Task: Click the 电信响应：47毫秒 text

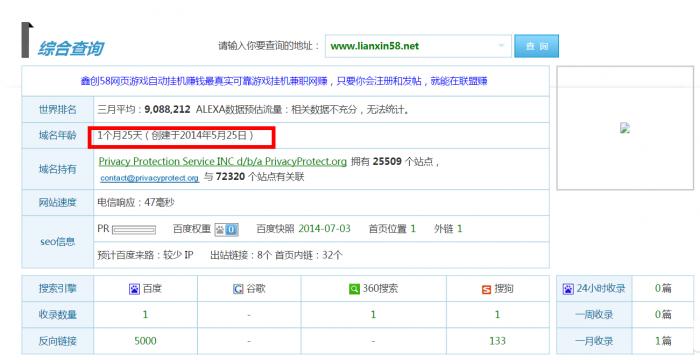Action: [136, 203]
